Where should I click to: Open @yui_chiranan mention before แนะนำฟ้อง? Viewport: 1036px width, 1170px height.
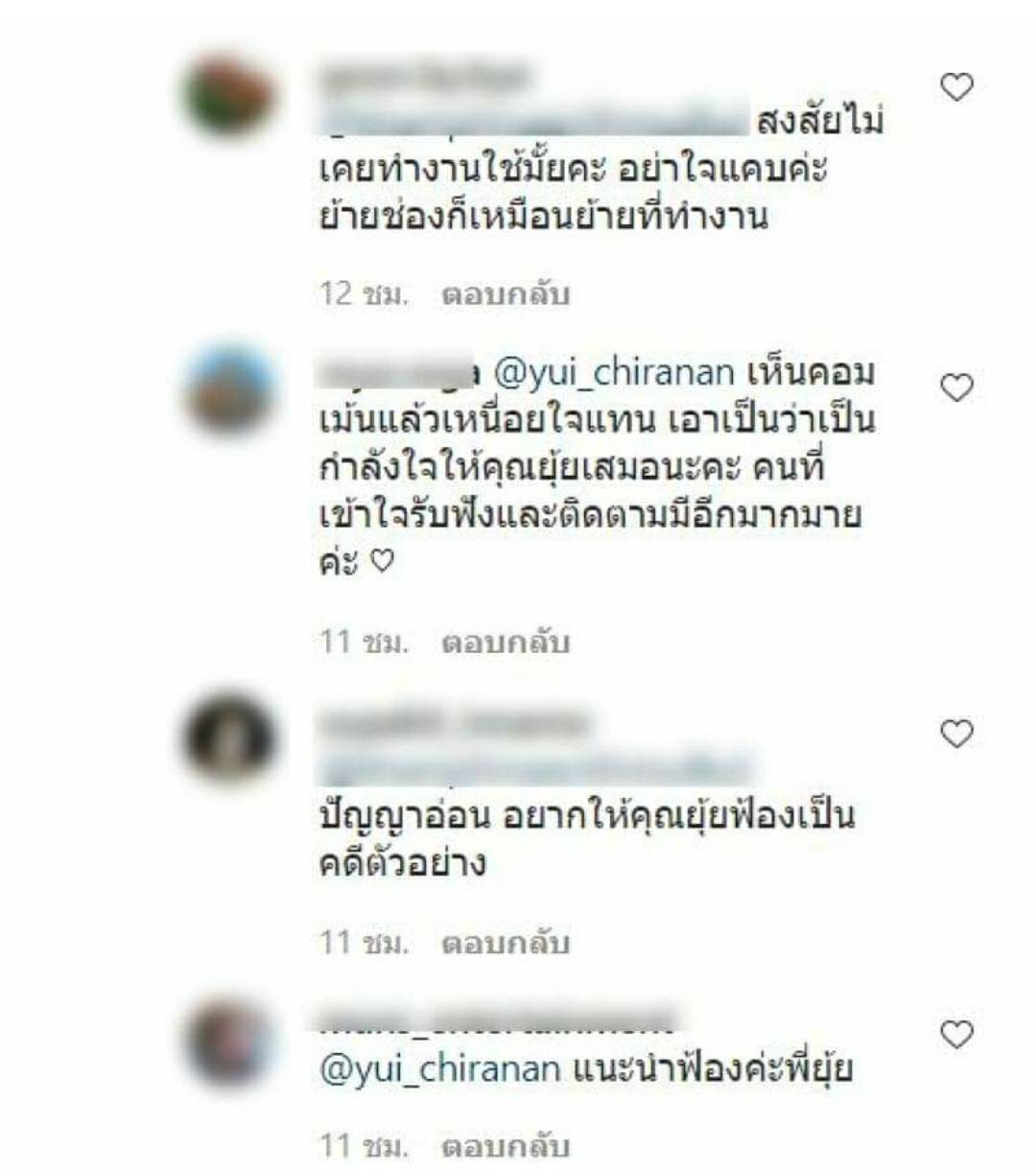(439, 1069)
